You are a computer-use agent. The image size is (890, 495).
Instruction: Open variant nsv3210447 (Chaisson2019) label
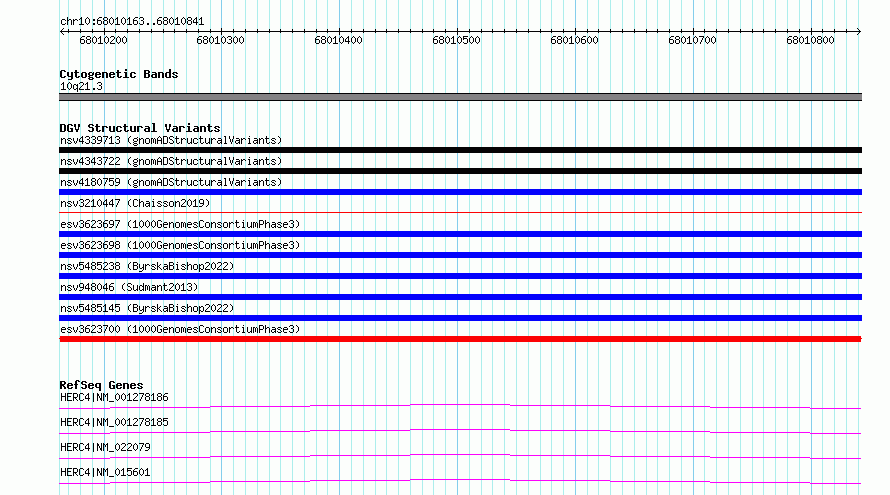click(135, 203)
